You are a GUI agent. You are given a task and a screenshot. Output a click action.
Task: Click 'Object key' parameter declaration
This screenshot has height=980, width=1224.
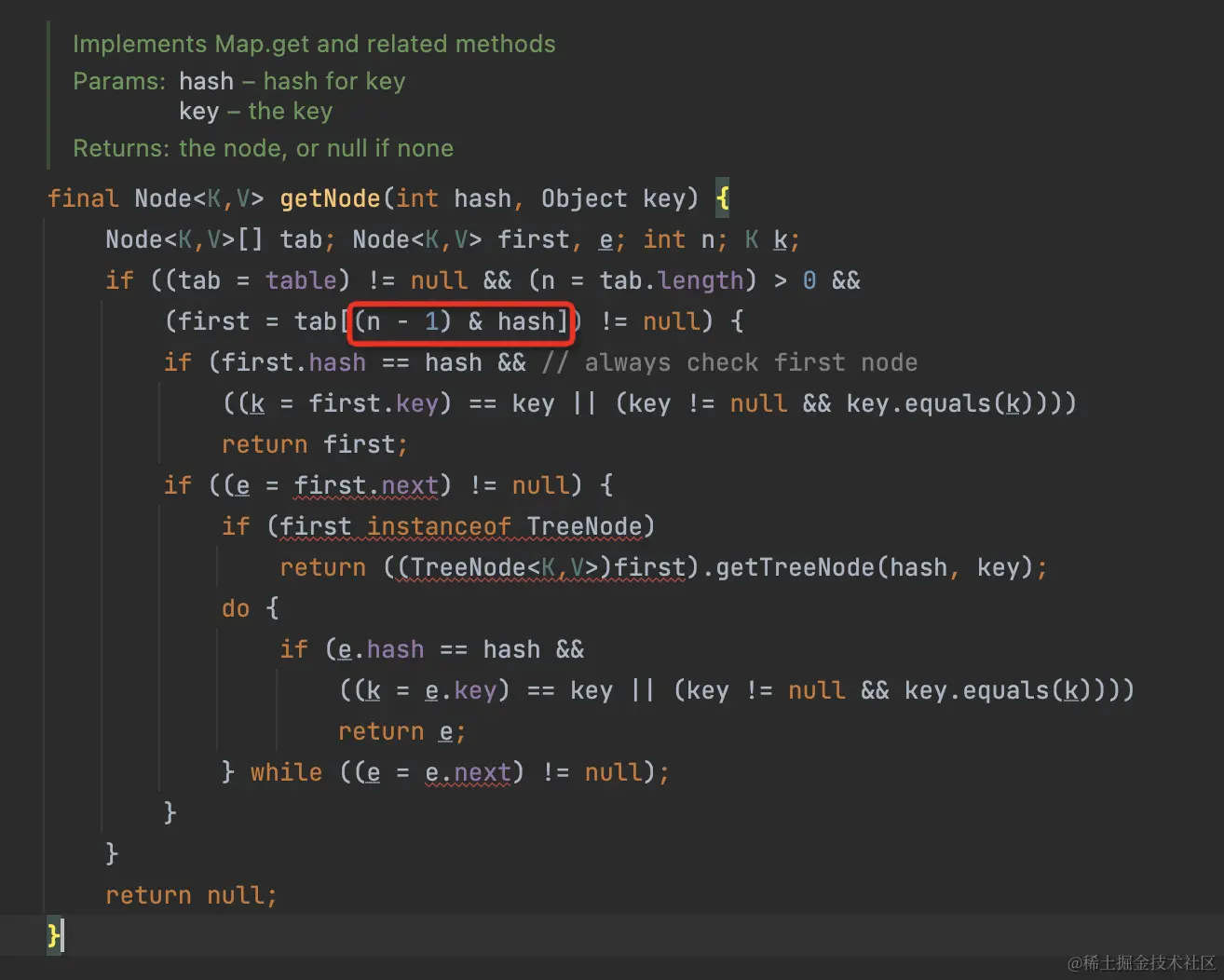pos(614,198)
